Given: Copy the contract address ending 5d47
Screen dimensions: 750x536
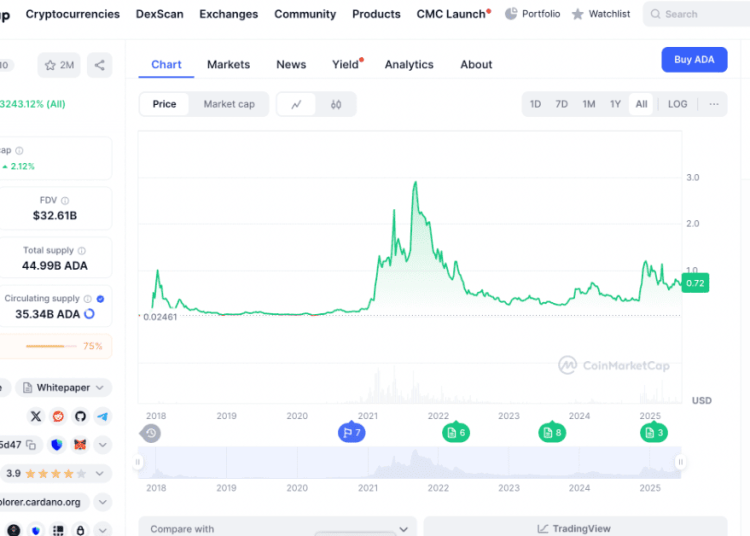Looking at the screenshot, I should (x=32, y=444).
